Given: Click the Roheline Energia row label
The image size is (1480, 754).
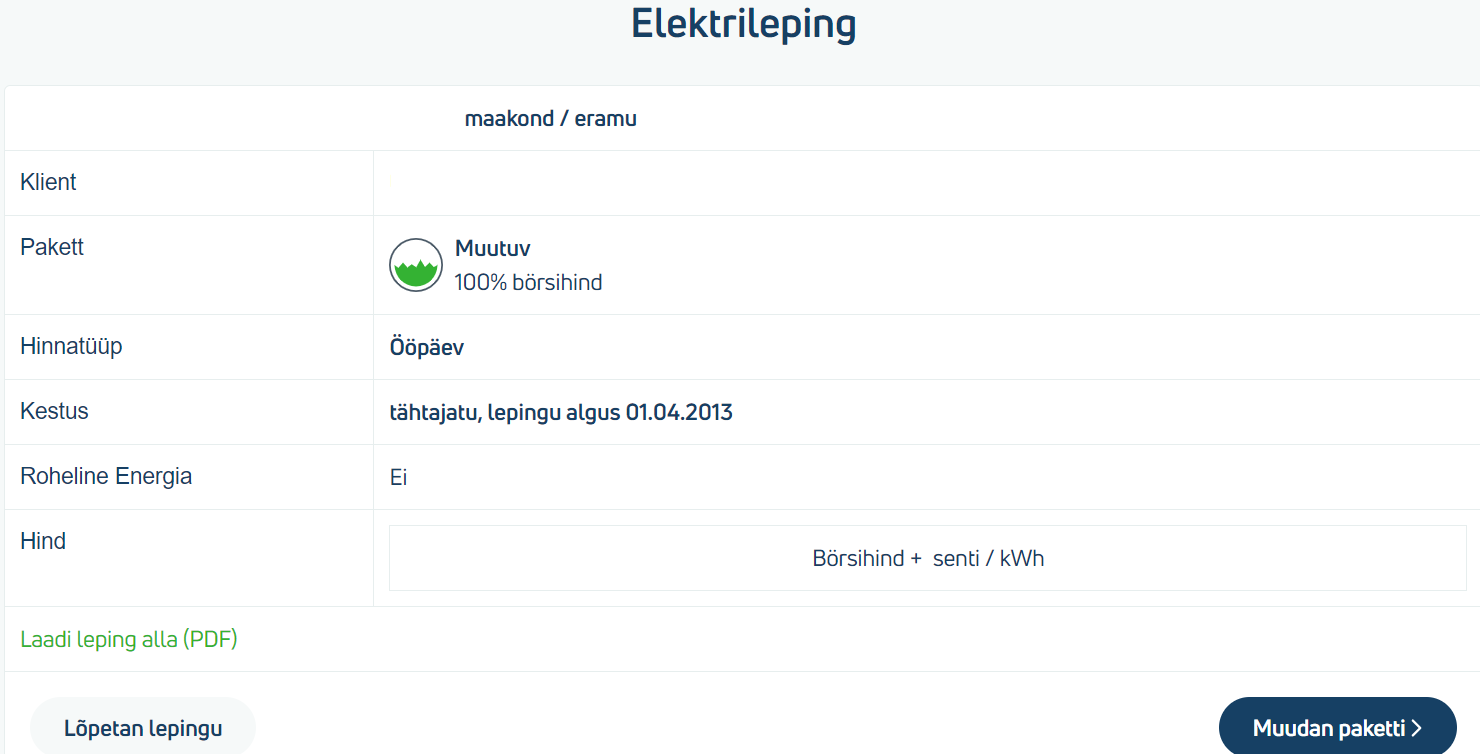Looking at the screenshot, I should pos(106,476).
